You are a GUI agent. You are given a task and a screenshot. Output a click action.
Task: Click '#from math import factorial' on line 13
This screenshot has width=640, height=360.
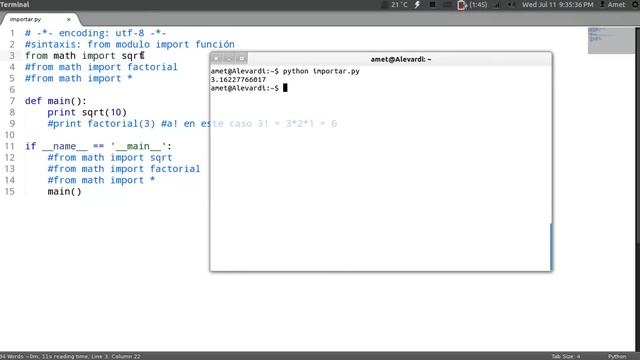point(124,169)
